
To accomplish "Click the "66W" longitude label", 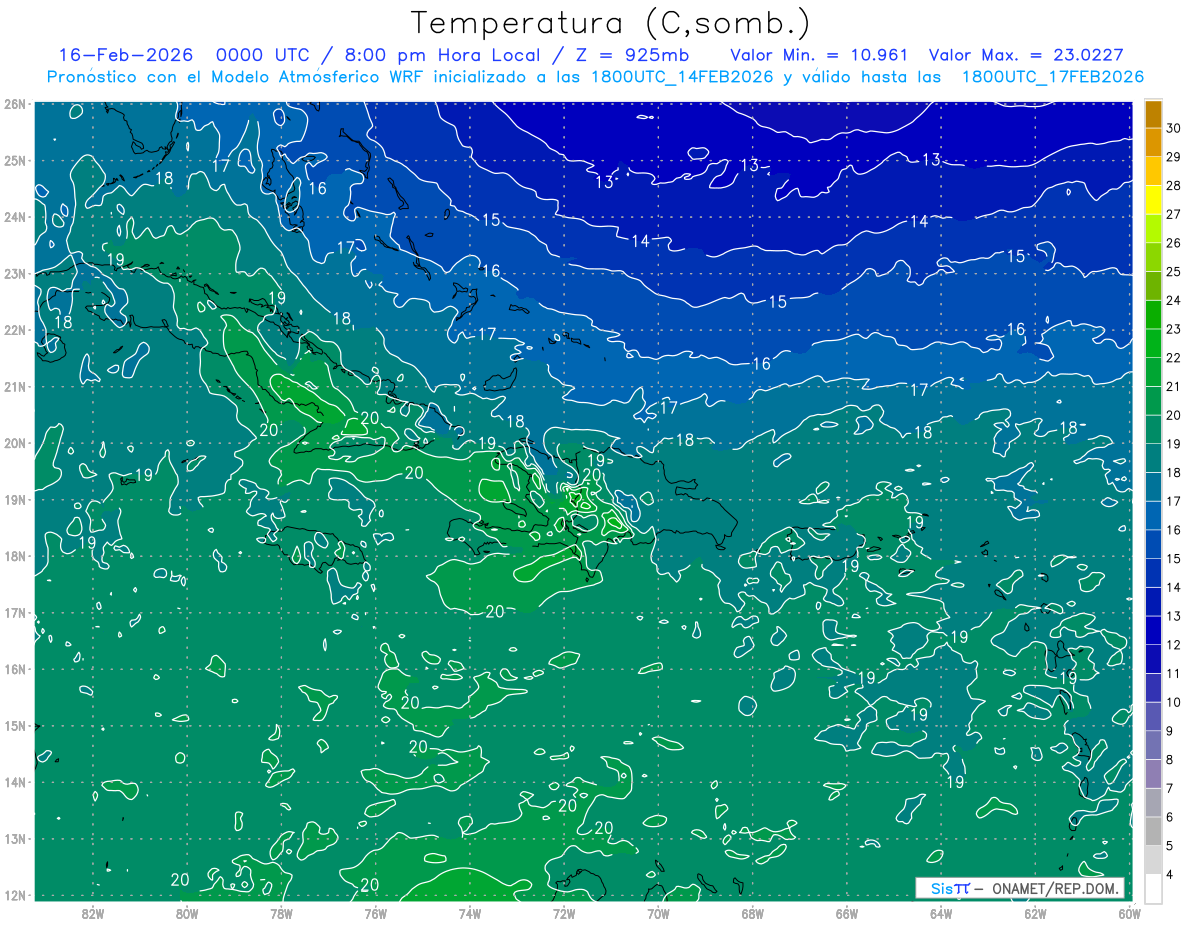I will [x=846, y=913].
